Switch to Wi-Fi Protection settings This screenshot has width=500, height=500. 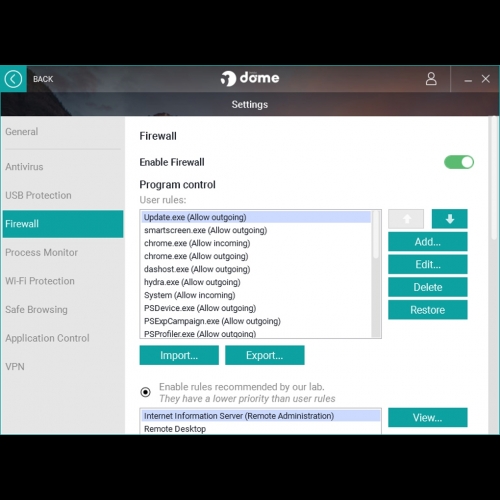coord(40,281)
